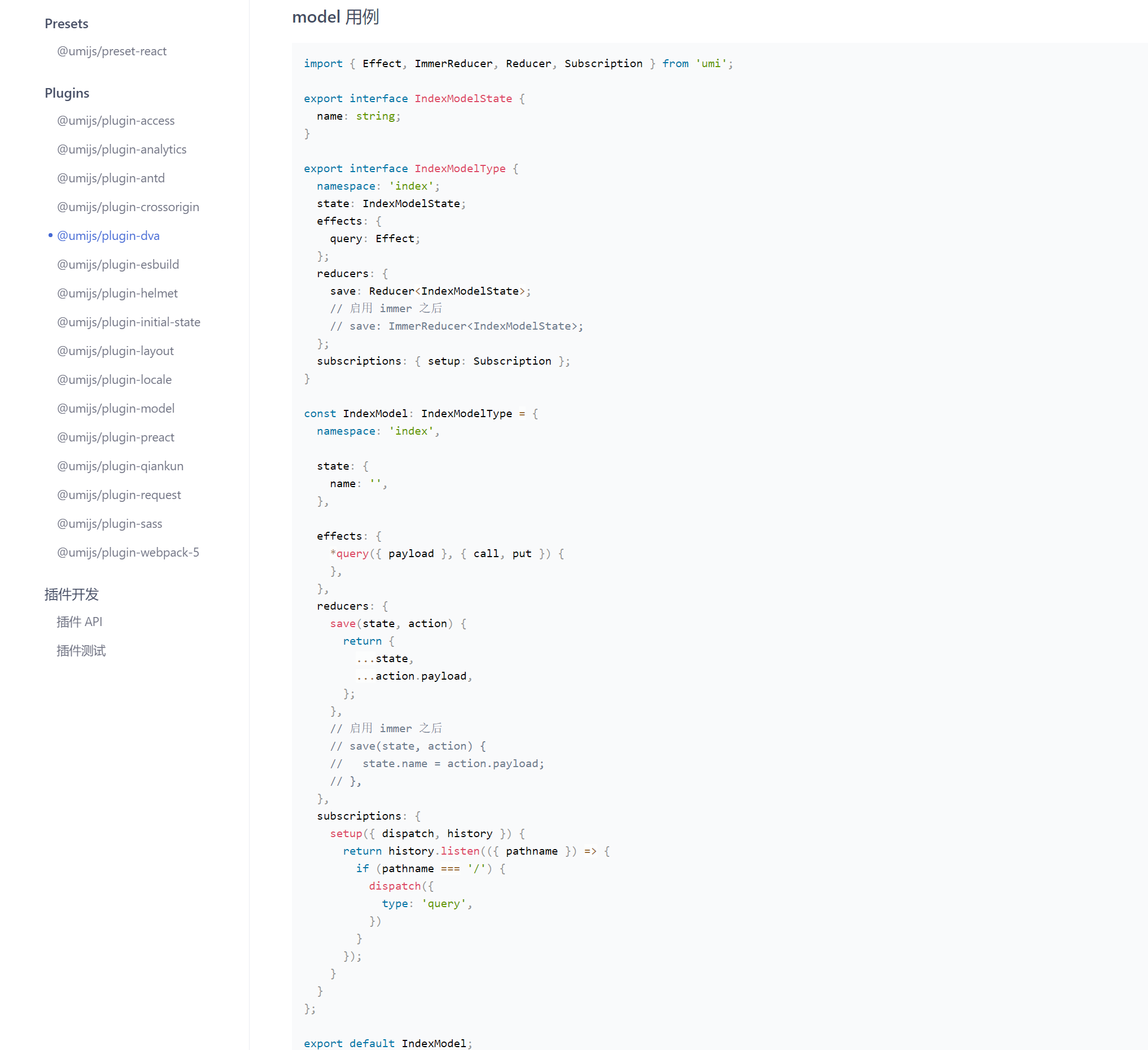Go to @umijs/plugin-analytics docs
Screen dimensions: 1148x1050
click(122, 149)
